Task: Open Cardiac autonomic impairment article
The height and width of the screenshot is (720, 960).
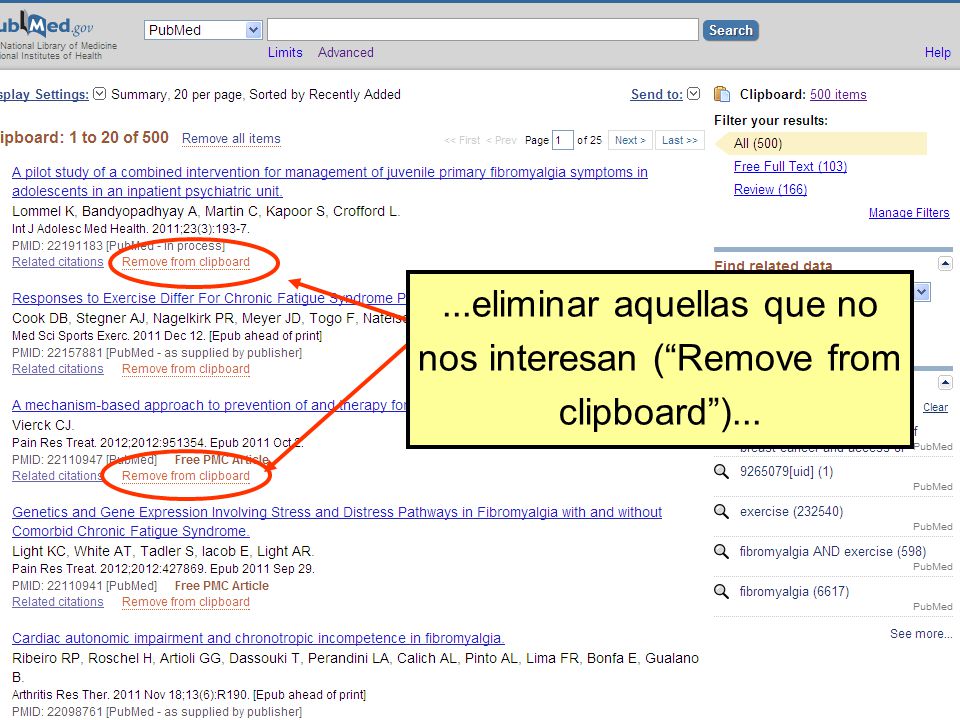Action: (258, 638)
